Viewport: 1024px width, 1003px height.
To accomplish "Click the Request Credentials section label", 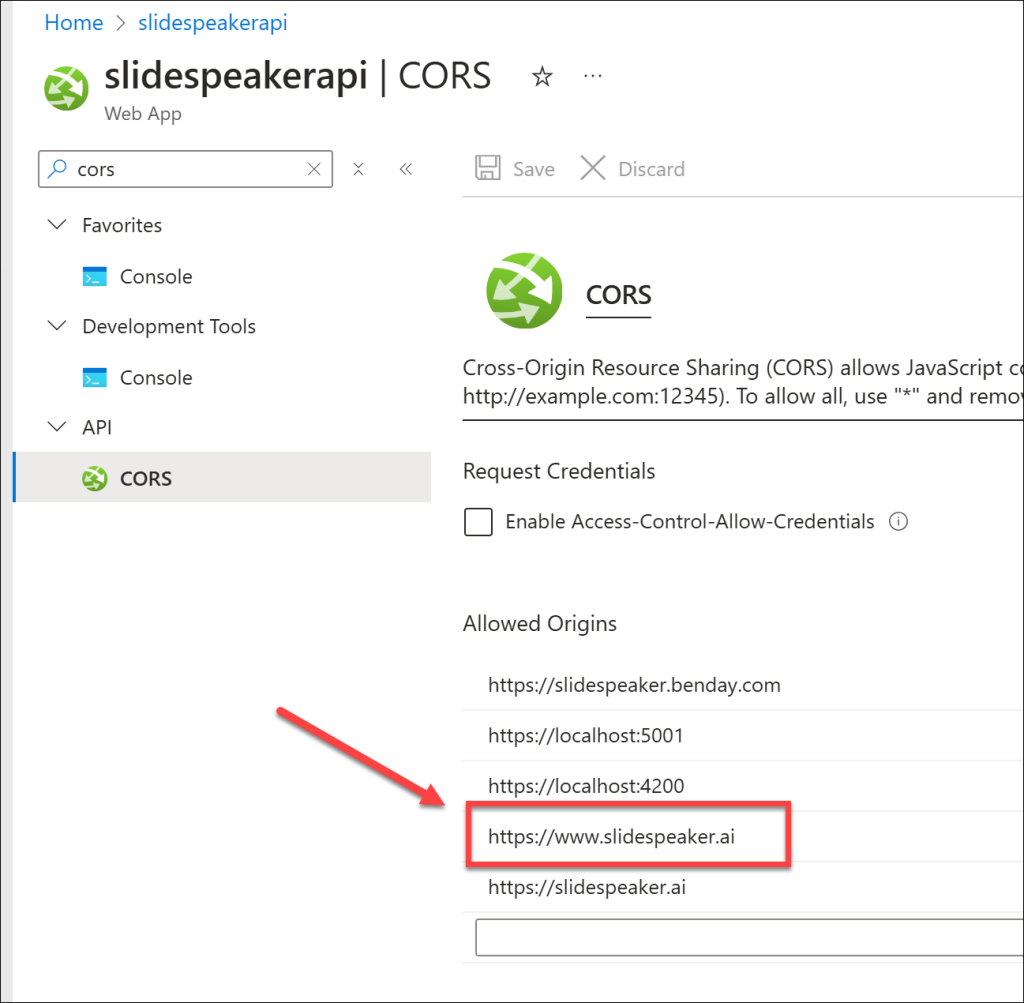I will 559,471.
